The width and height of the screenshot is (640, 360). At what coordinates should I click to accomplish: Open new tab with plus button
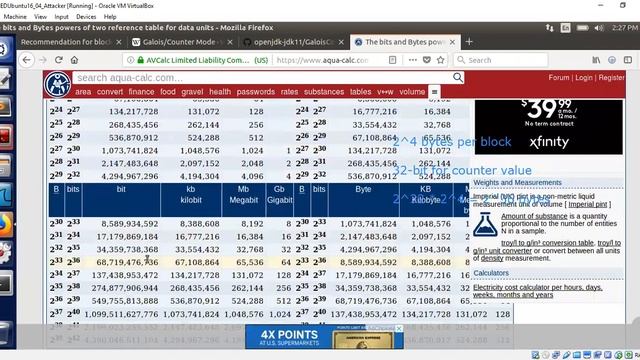[469, 42]
